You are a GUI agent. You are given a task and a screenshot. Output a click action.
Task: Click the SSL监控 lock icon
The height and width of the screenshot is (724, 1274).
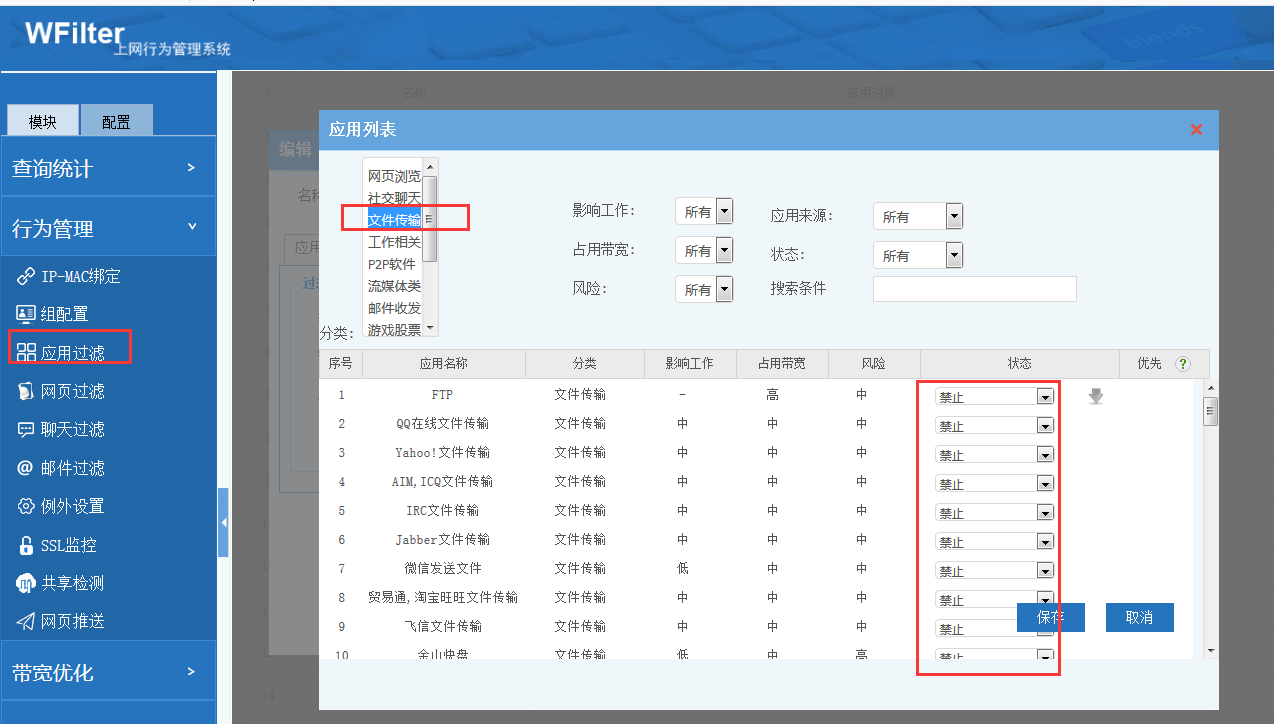(26, 546)
